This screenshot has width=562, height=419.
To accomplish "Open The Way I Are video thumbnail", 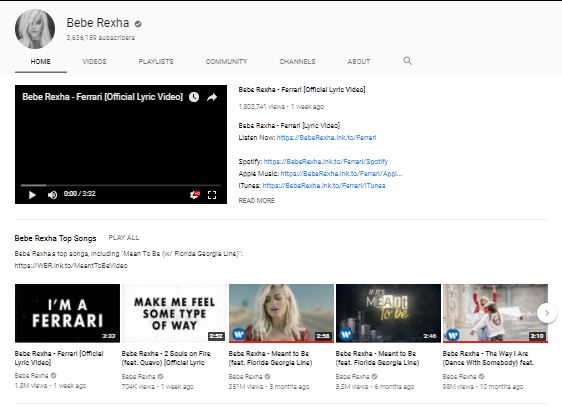I will [x=495, y=313].
